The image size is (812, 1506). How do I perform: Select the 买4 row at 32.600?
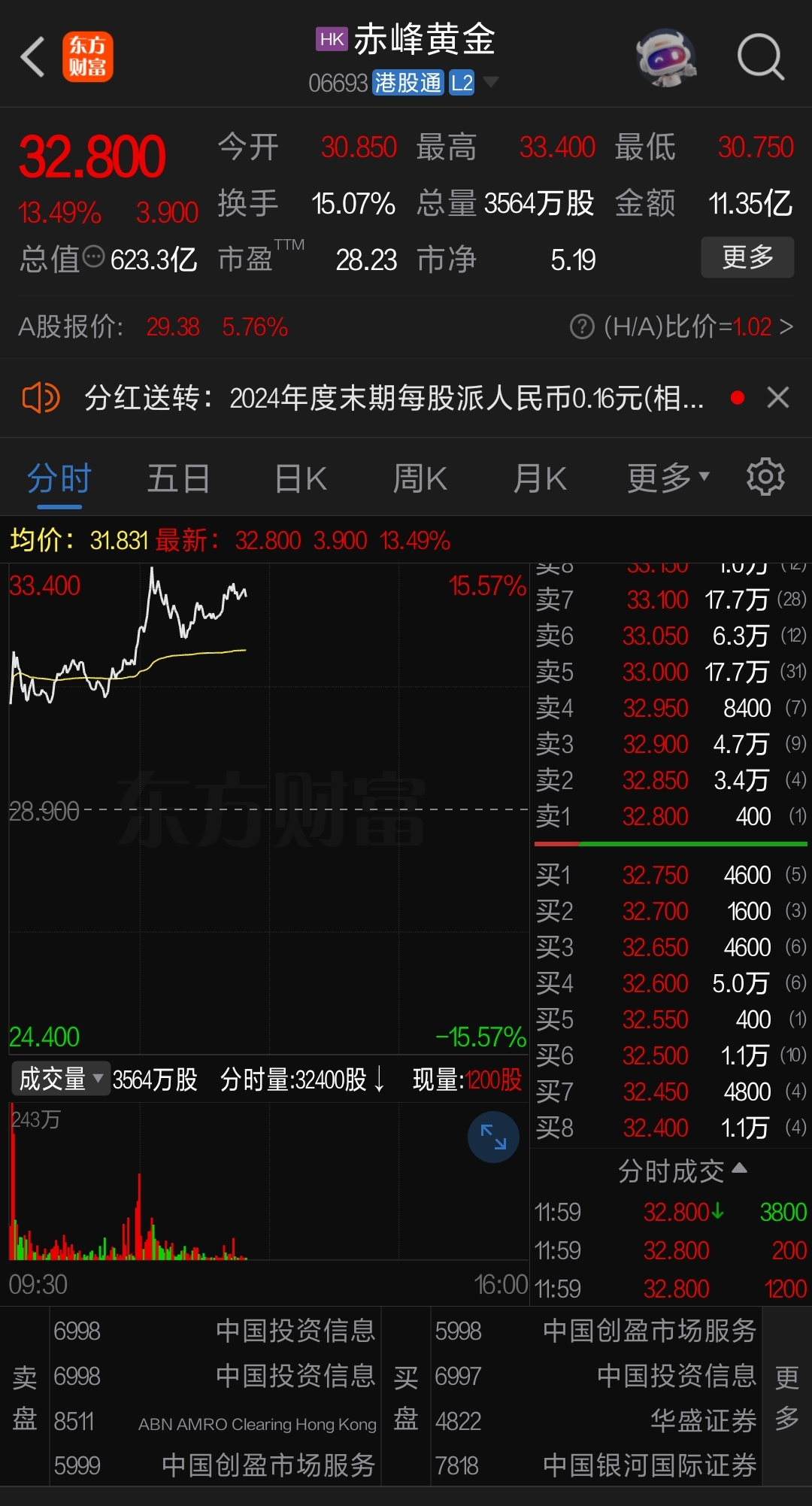tap(671, 983)
